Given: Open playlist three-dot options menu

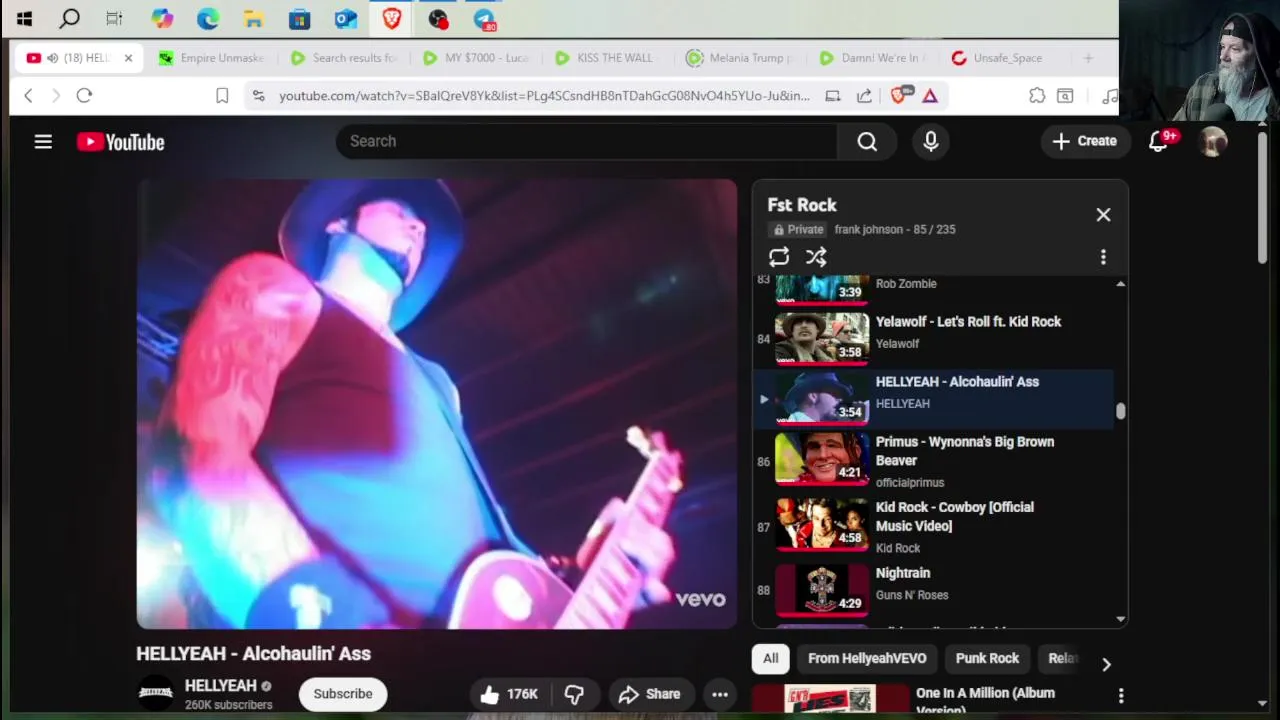Looking at the screenshot, I should click(1103, 257).
